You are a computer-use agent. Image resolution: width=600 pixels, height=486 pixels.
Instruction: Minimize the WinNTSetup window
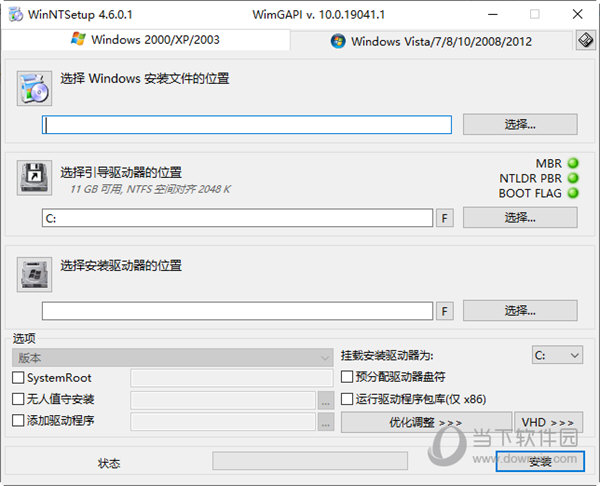(x=493, y=15)
